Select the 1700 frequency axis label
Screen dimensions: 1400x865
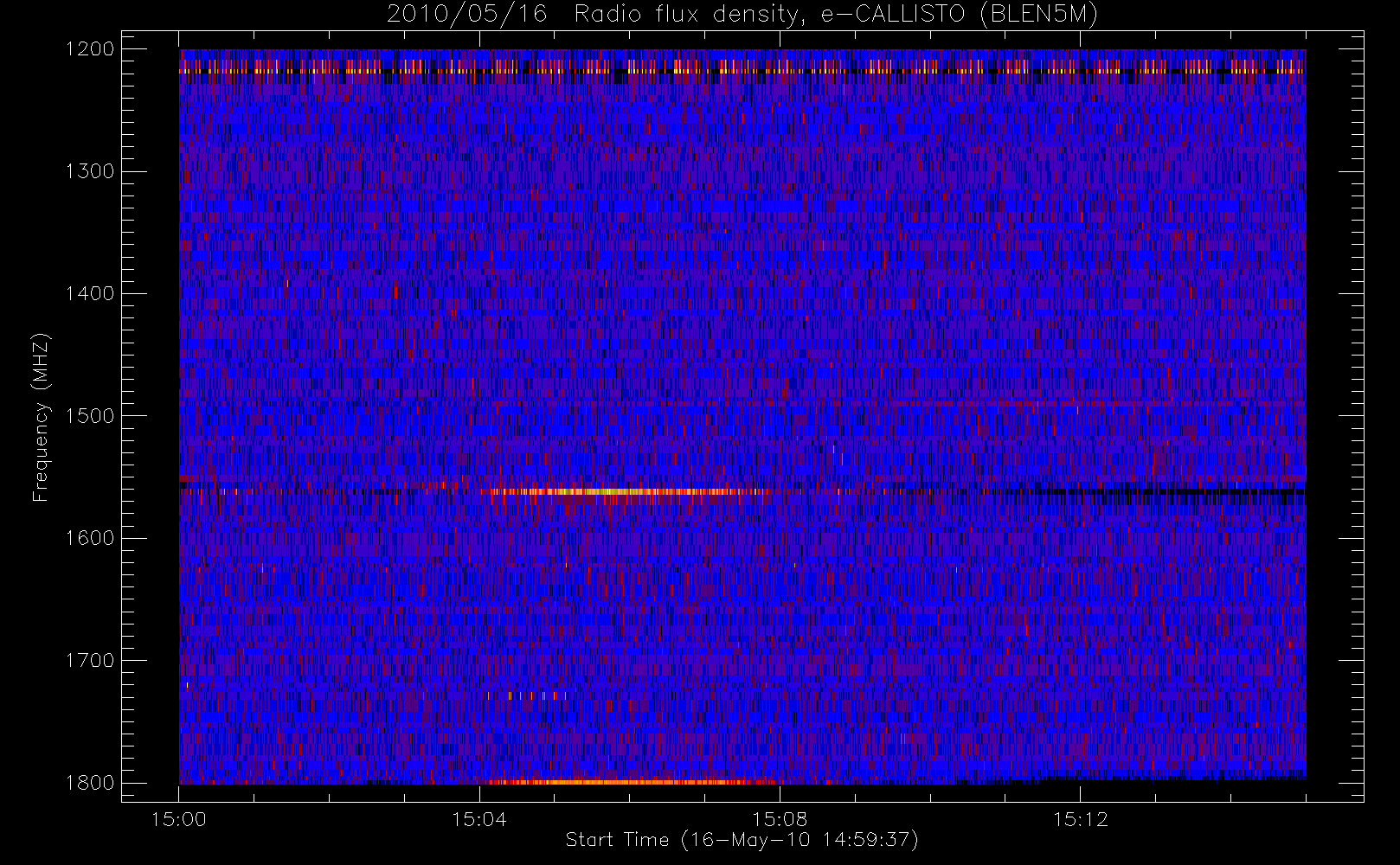pos(90,660)
